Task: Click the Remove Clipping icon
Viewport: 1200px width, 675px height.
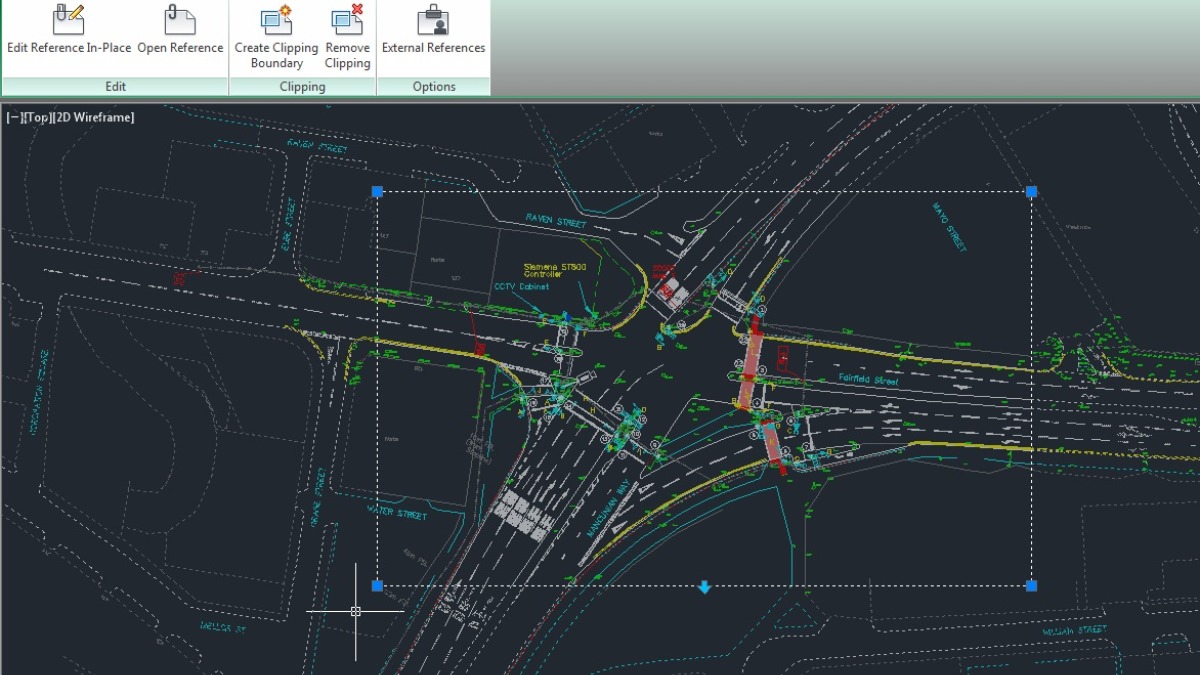Action: point(347,18)
